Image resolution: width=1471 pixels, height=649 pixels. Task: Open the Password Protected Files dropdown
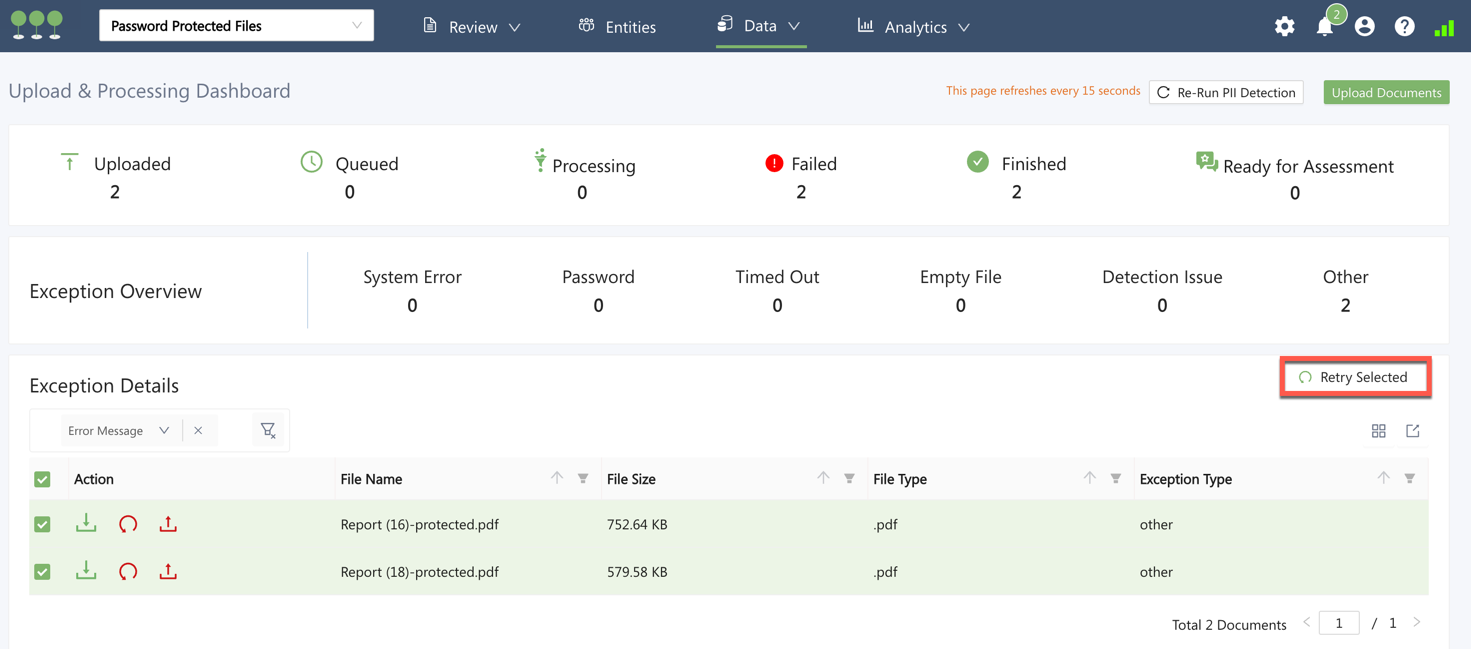point(236,26)
